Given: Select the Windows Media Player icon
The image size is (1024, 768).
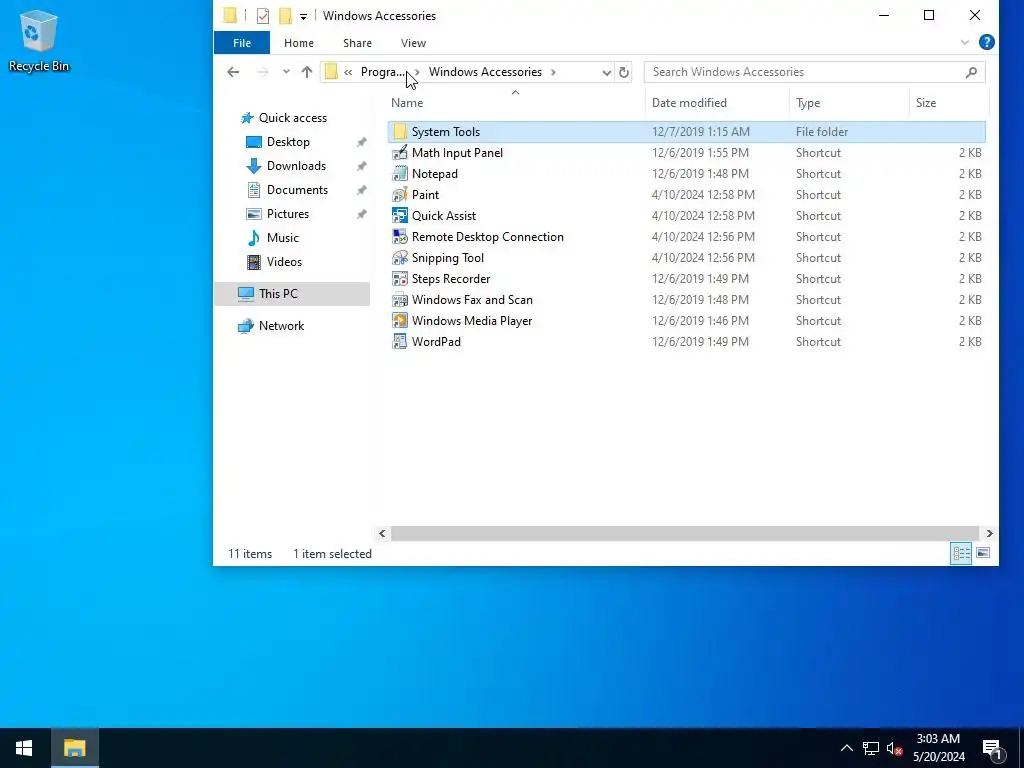Looking at the screenshot, I should pyautogui.click(x=400, y=321).
